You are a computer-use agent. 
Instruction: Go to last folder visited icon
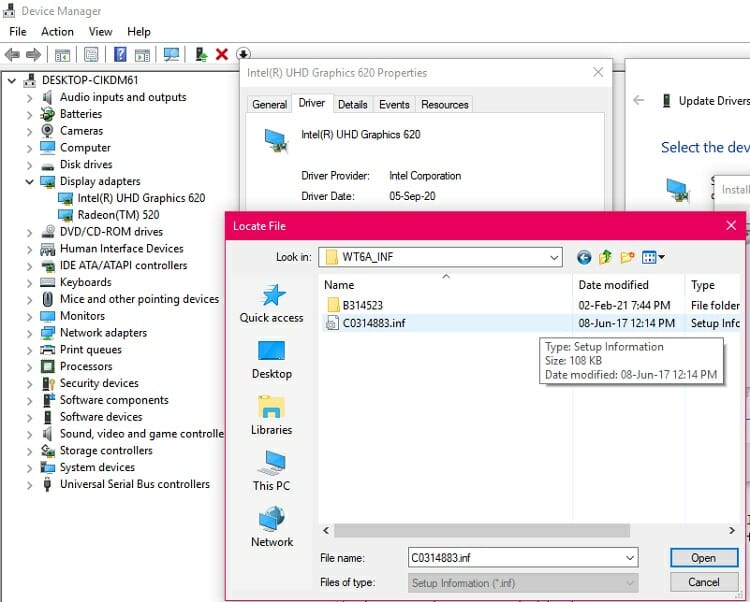pyautogui.click(x=584, y=258)
